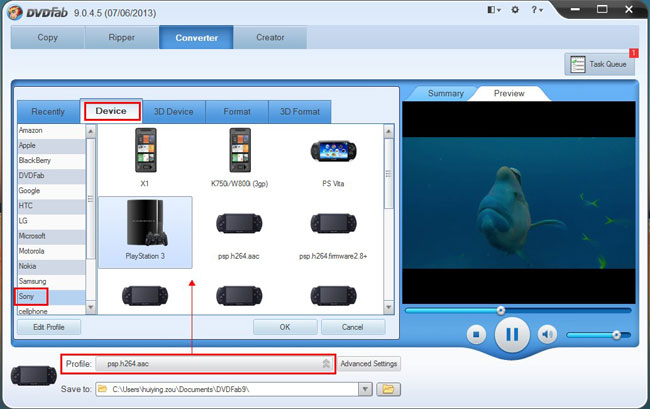Viewport: 650px width, 409px height.
Task: Click brand list scroll up arrow
Action: (91, 132)
